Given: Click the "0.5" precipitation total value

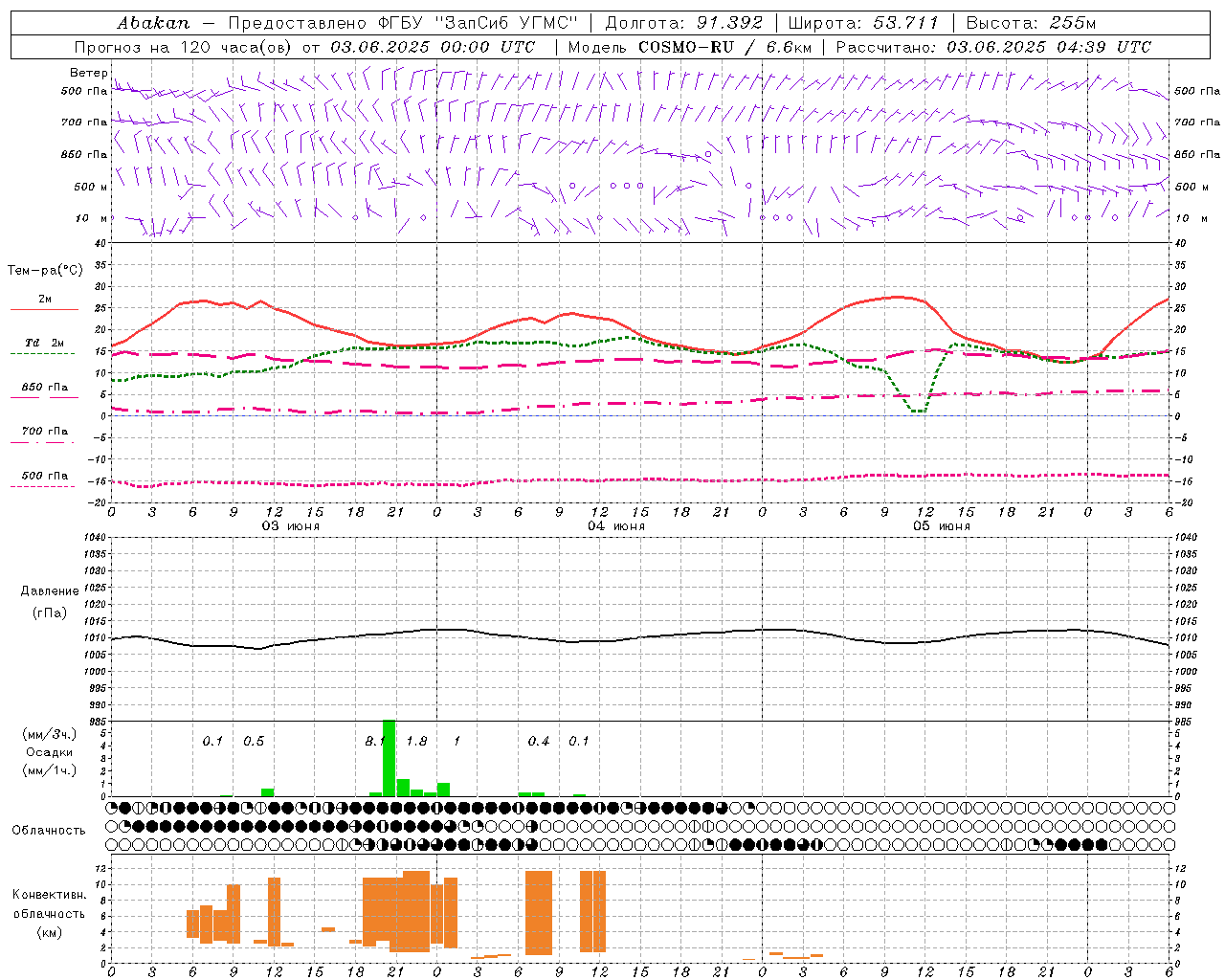Looking at the screenshot, I should tap(254, 741).
